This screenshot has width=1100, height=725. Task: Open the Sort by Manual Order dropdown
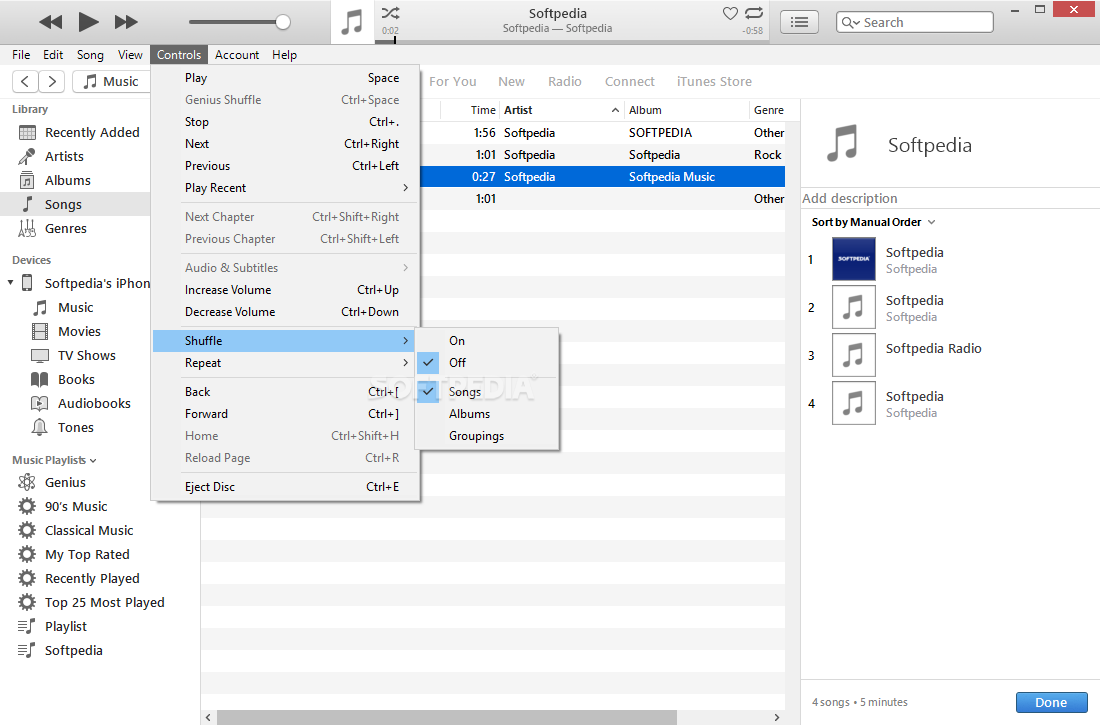pos(873,222)
